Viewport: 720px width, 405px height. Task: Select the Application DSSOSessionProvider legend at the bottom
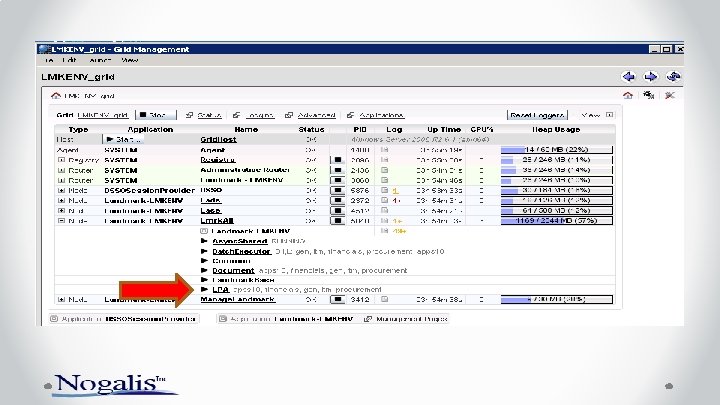click(124, 319)
